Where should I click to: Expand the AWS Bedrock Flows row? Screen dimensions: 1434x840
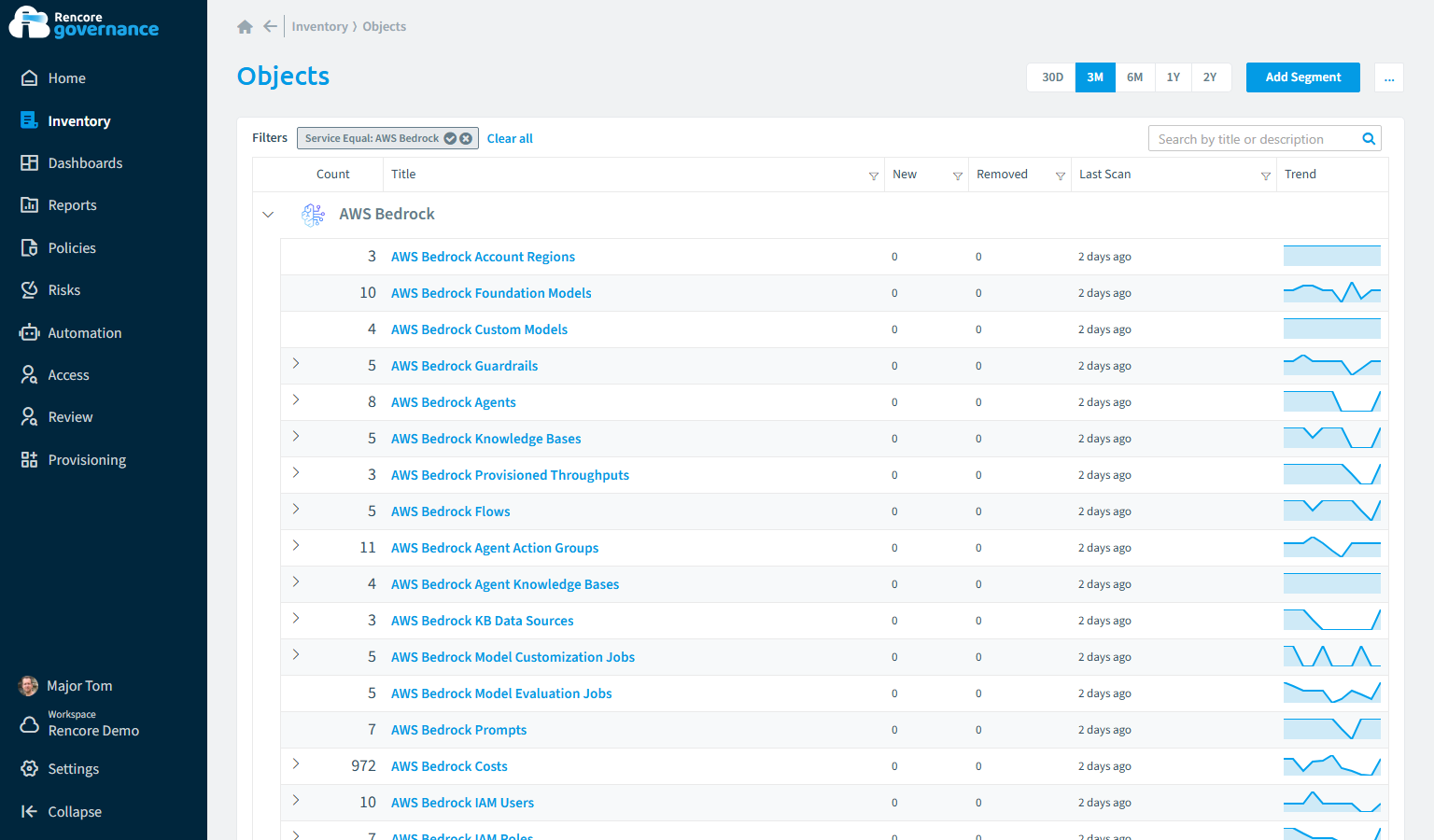tap(296, 509)
